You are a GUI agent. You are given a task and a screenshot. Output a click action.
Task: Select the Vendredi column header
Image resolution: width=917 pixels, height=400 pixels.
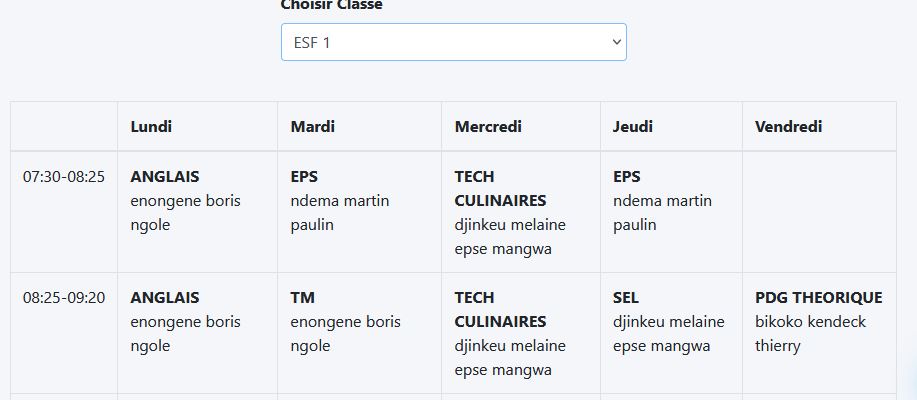(x=819, y=126)
